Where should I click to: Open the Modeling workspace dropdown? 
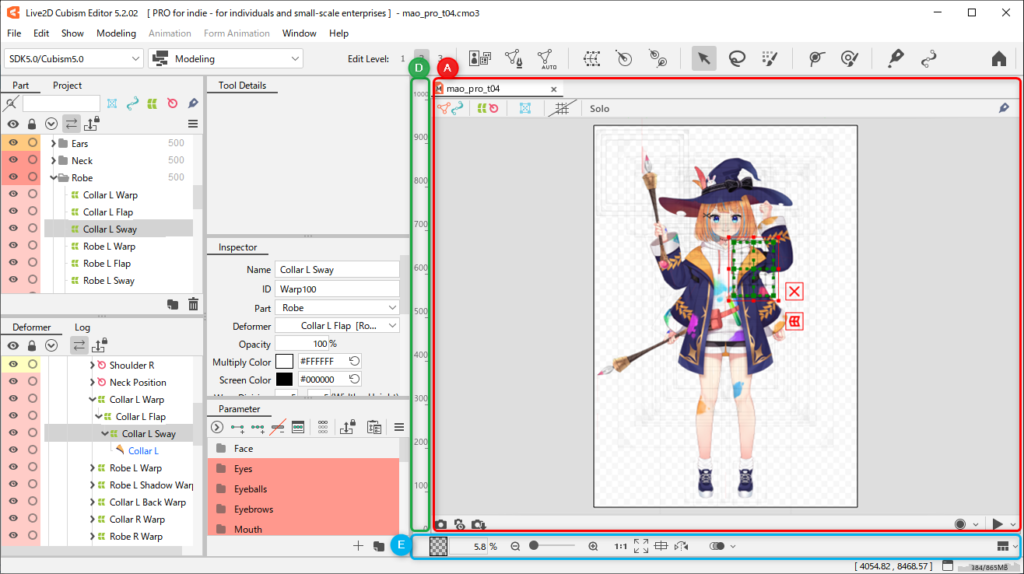pyautogui.click(x=225, y=59)
